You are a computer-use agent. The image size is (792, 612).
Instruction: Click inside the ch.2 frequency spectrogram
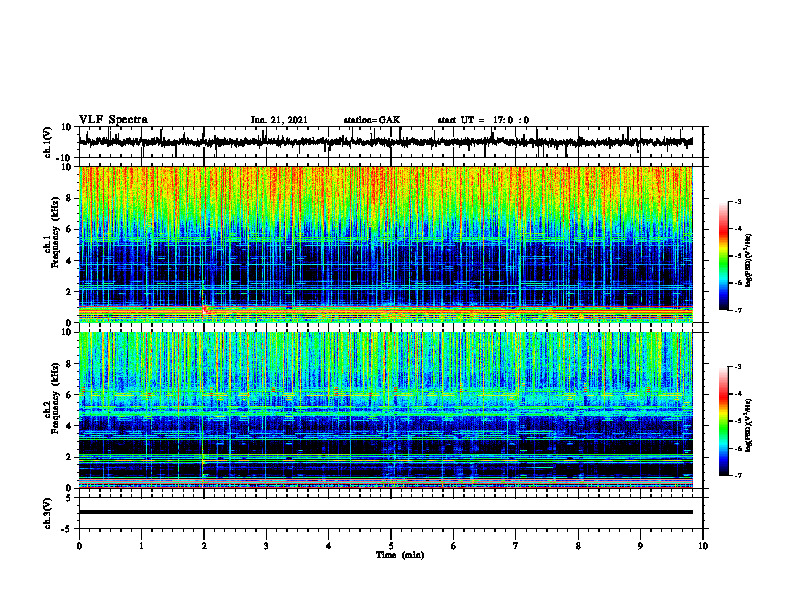coord(385,410)
